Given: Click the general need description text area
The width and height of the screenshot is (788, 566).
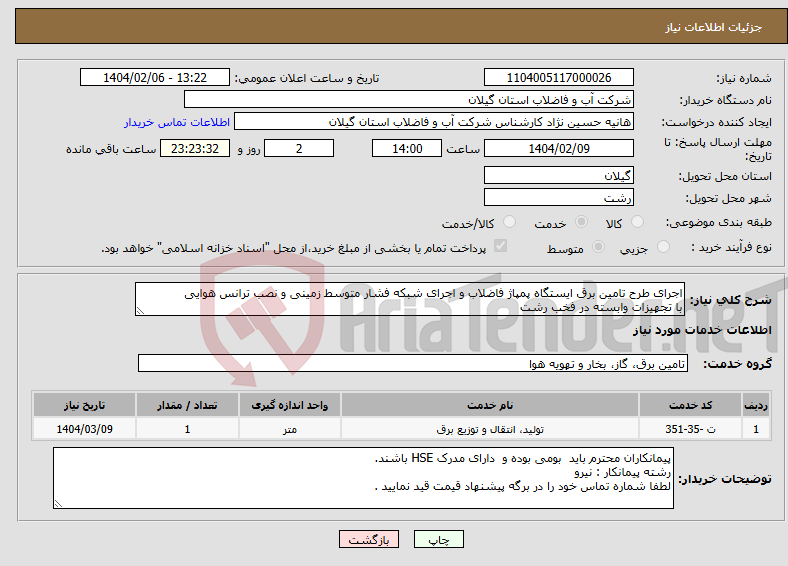Looking at the screenshot, I should (x=410, y=299).
